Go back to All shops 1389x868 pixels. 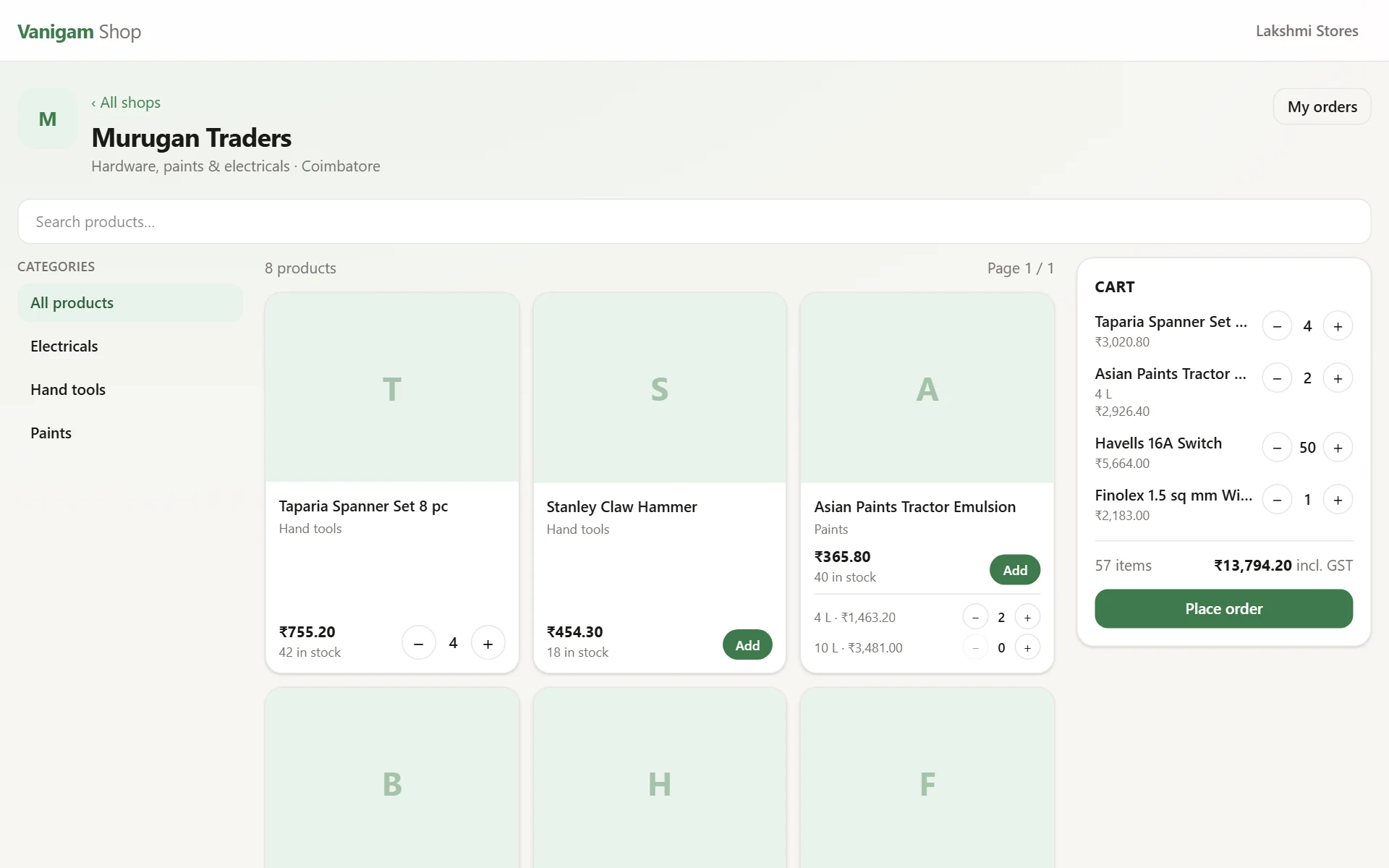click(126, 103)
